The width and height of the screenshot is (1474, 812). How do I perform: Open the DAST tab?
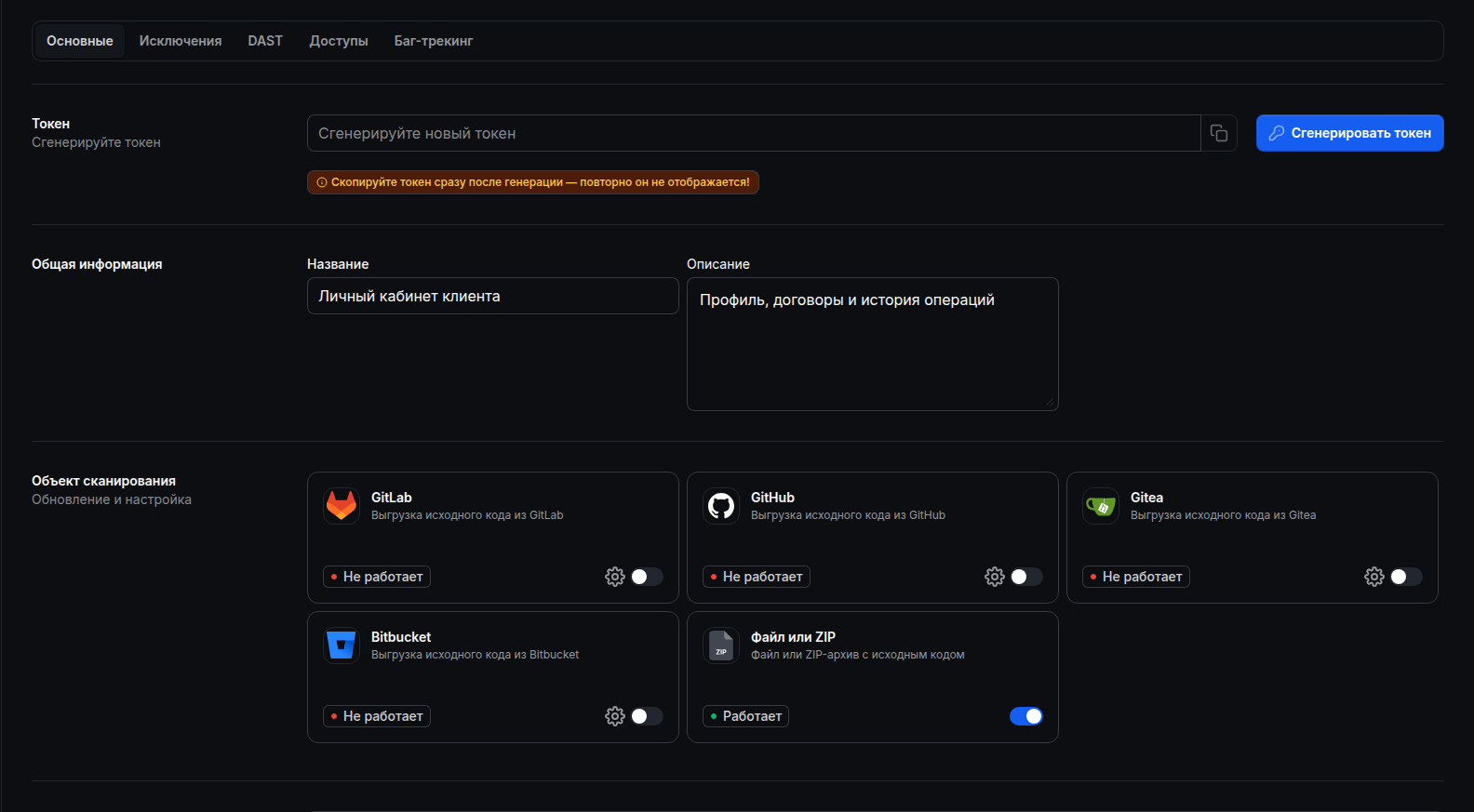point(265,41)
